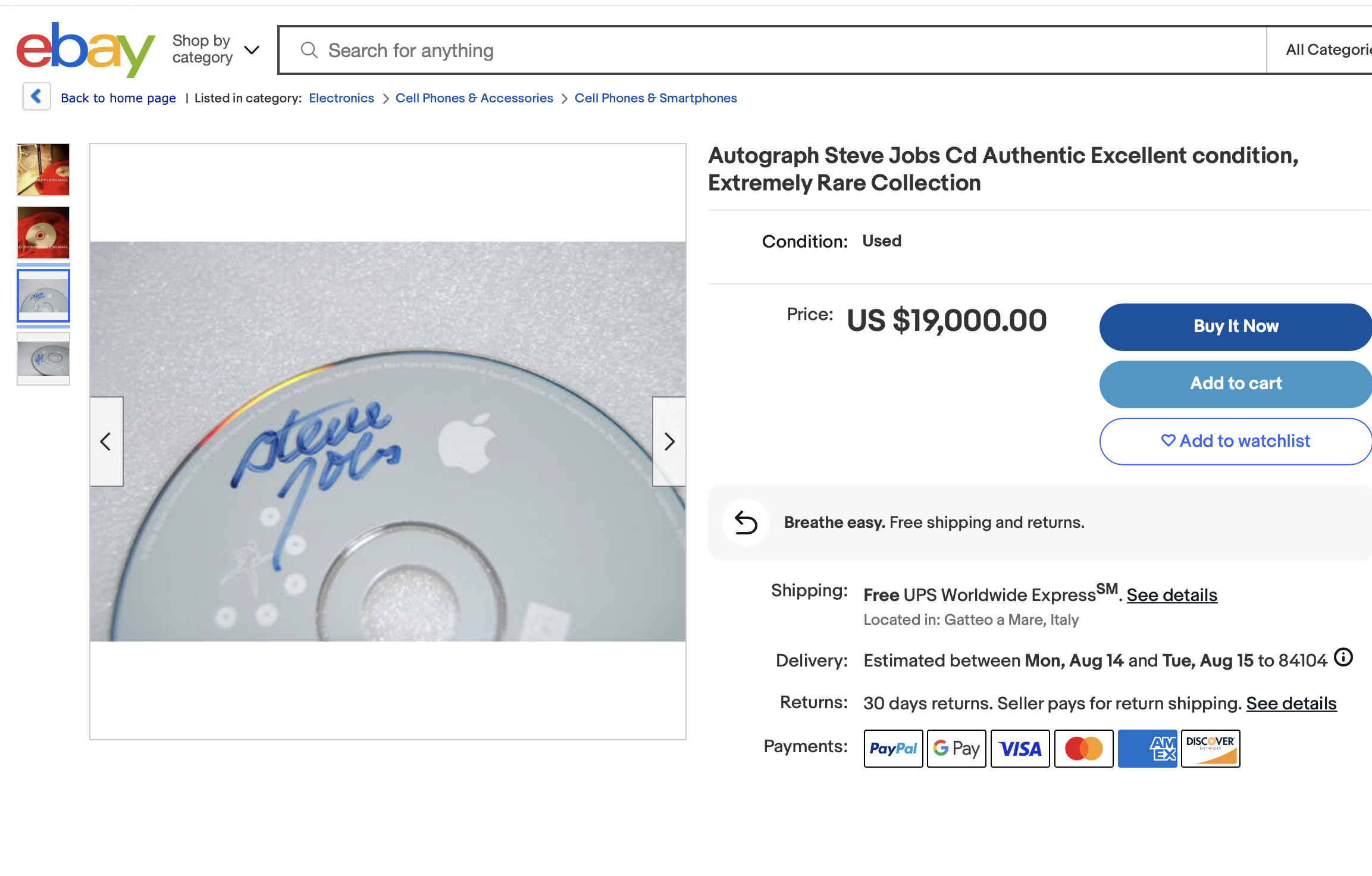Viewport: 1372px width, 876px height.
Task: Click the search magnifier icon
Action: click(309, 50)
